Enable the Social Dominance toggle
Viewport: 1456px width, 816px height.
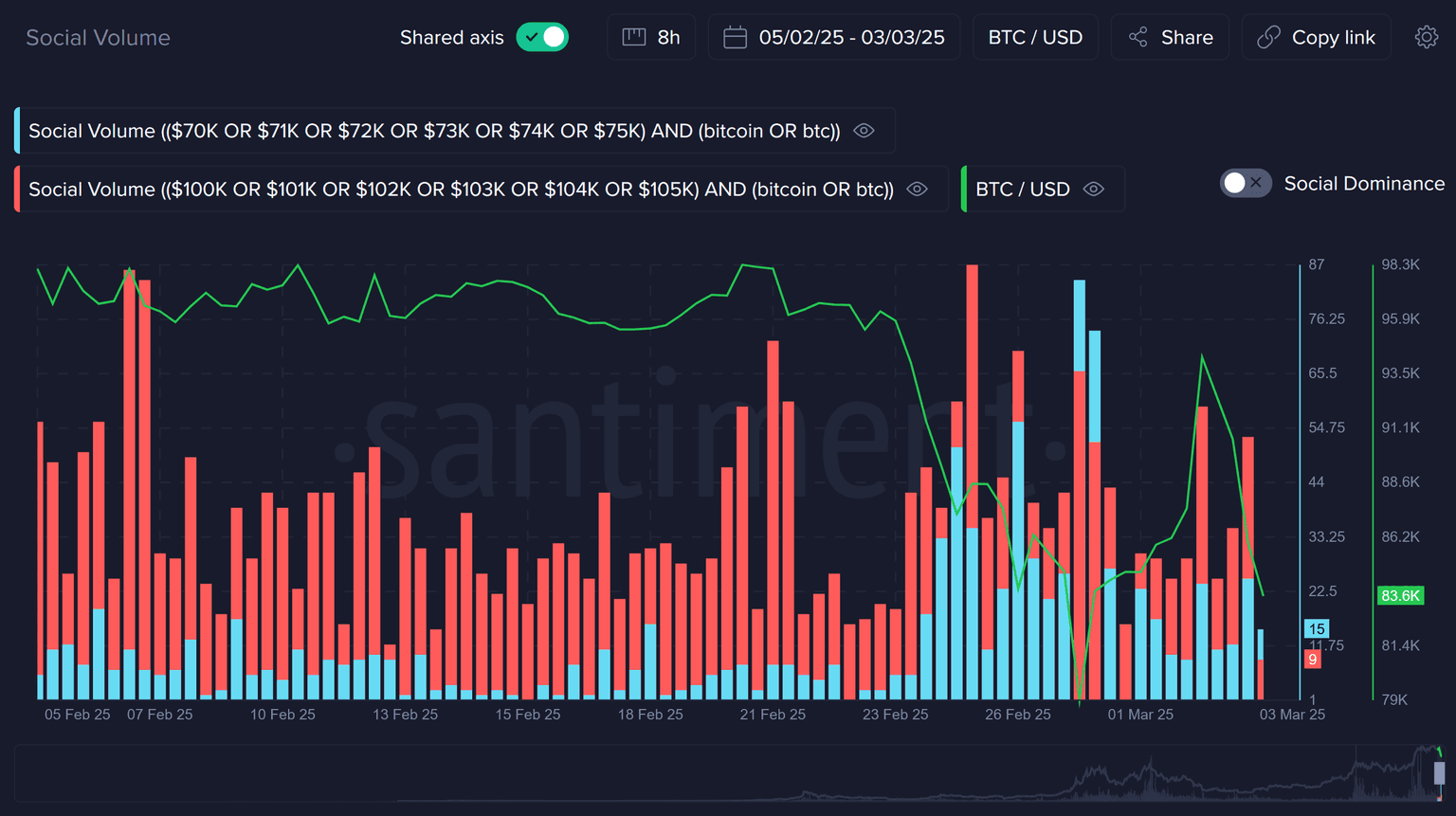(1245, 183)
